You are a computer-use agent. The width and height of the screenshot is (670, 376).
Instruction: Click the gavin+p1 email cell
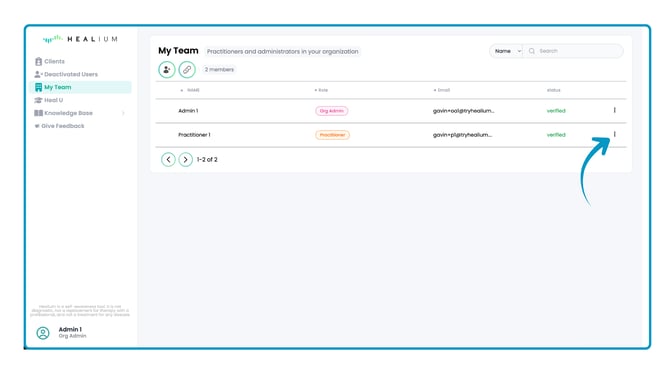[462, 135]
